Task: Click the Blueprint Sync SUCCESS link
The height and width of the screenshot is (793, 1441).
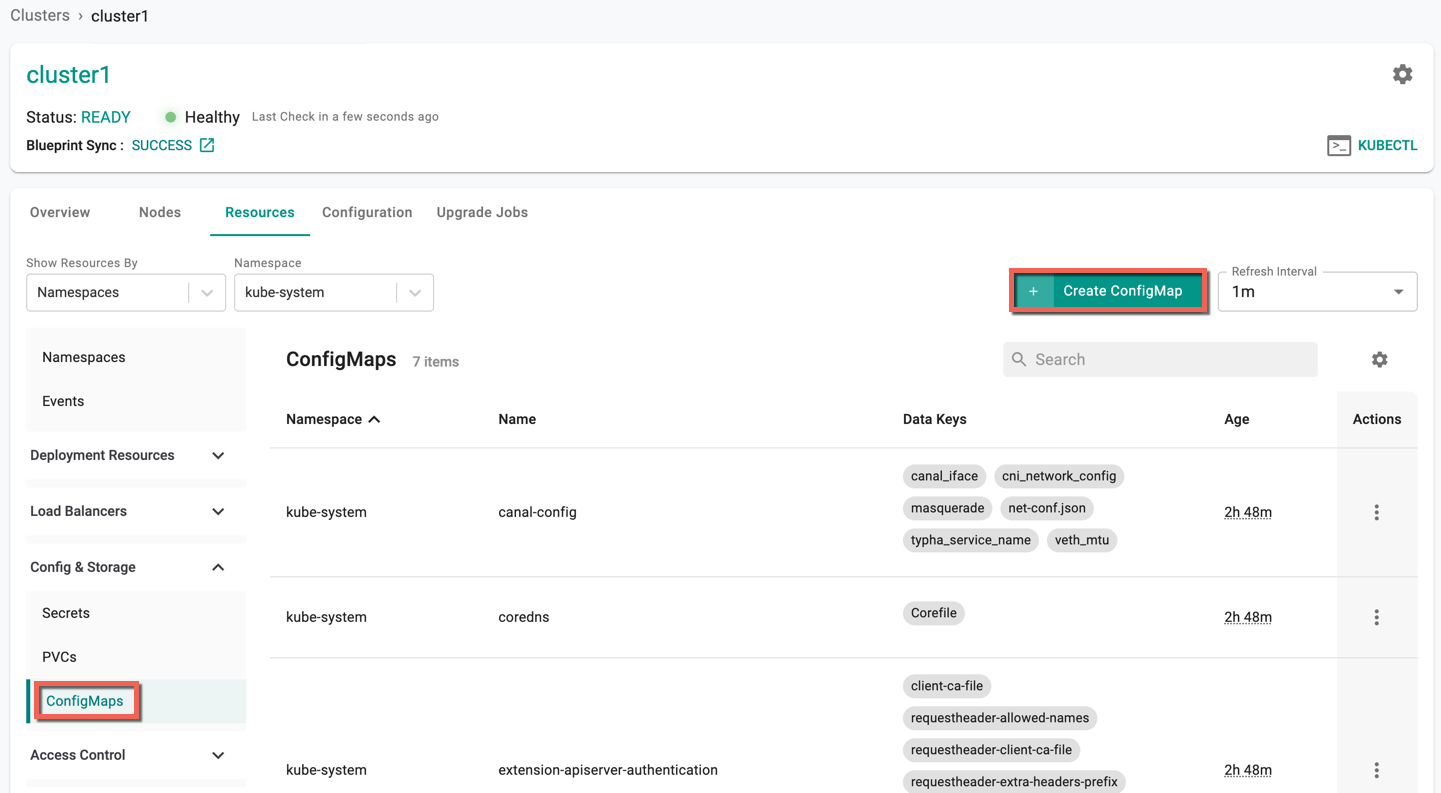Action: [x=162, y=145]
